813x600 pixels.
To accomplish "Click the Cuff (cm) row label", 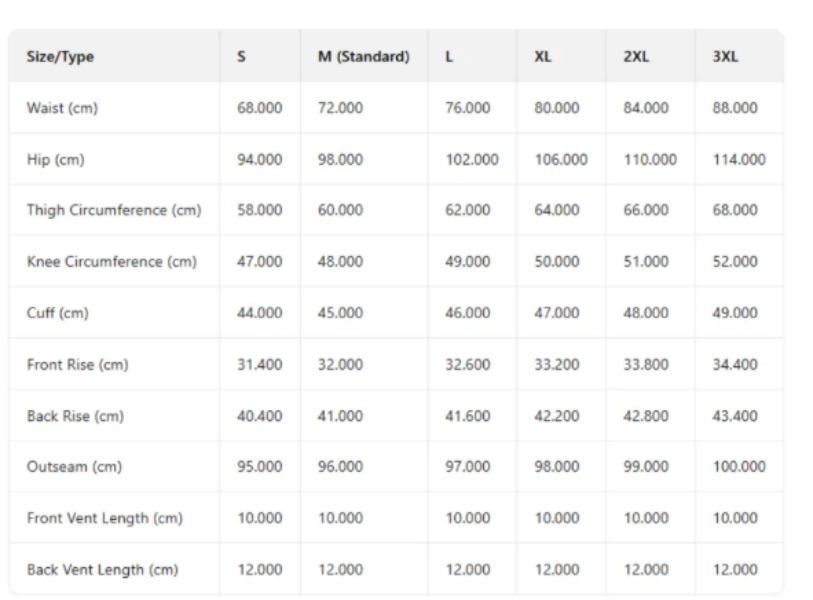I will pyautogui.click(x=58, y=314).
